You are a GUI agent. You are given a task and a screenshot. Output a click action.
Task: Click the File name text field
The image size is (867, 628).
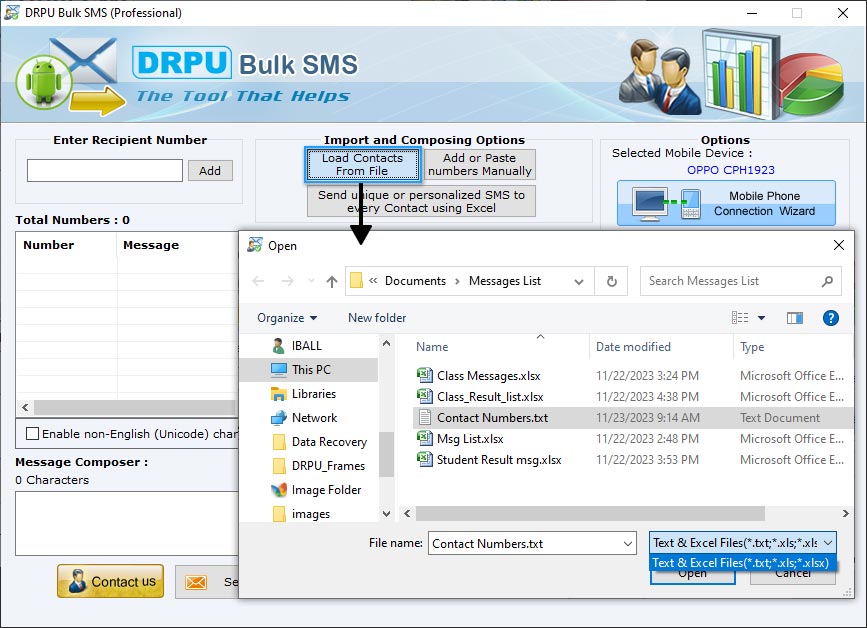click(525, 544)
